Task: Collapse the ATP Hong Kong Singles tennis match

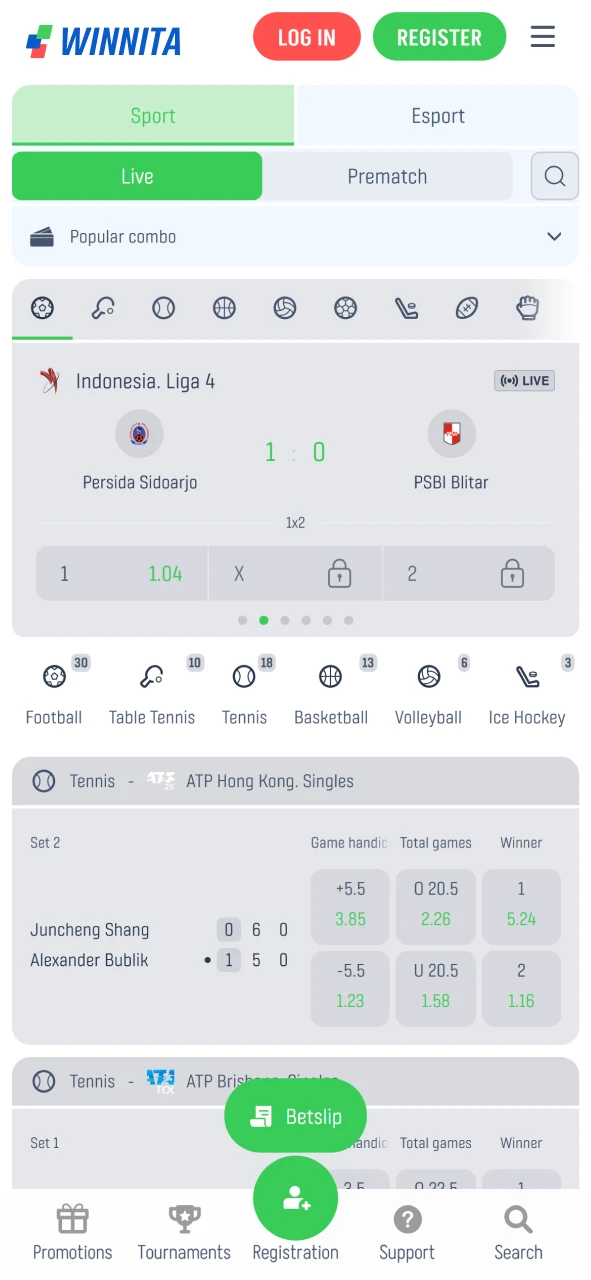Action: pyautogui.click(x=295, y=781)
